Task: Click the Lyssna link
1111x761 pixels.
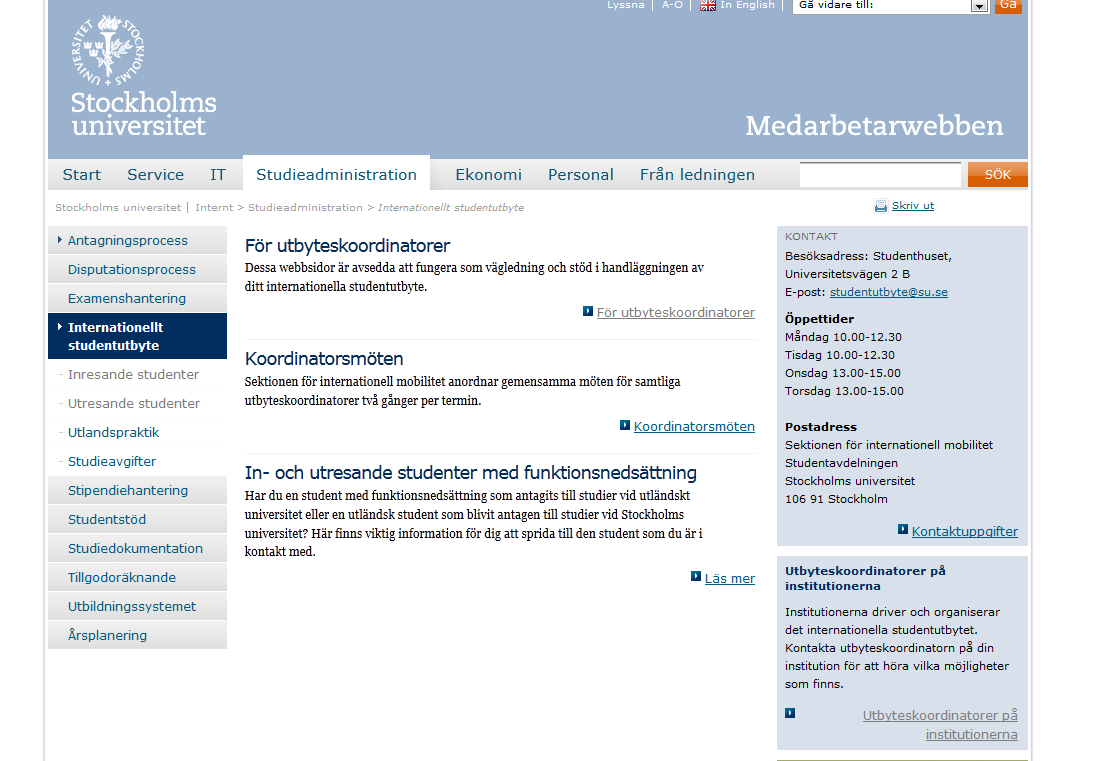Action: coord(626,5)
